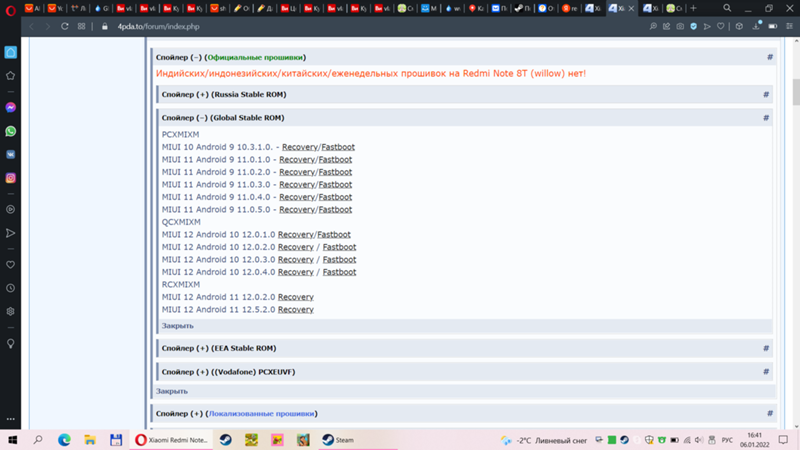Expand the Russia Stable ROM spoiler

tap(223, 94)
